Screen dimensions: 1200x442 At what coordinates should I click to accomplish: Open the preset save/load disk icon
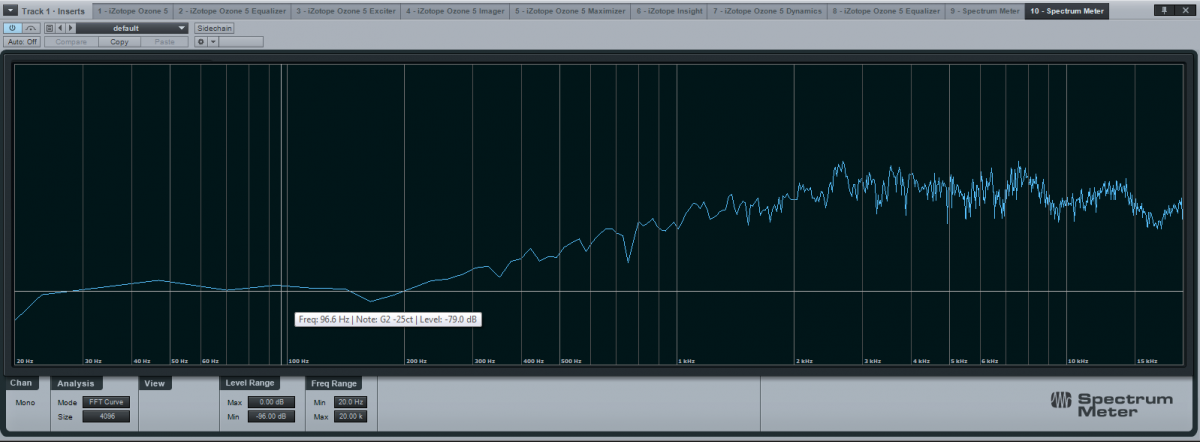point(50,28)
